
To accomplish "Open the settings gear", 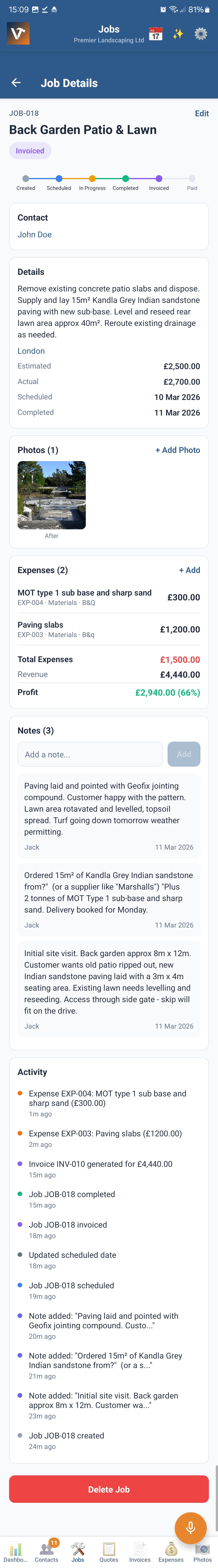I will pos(200,35).
